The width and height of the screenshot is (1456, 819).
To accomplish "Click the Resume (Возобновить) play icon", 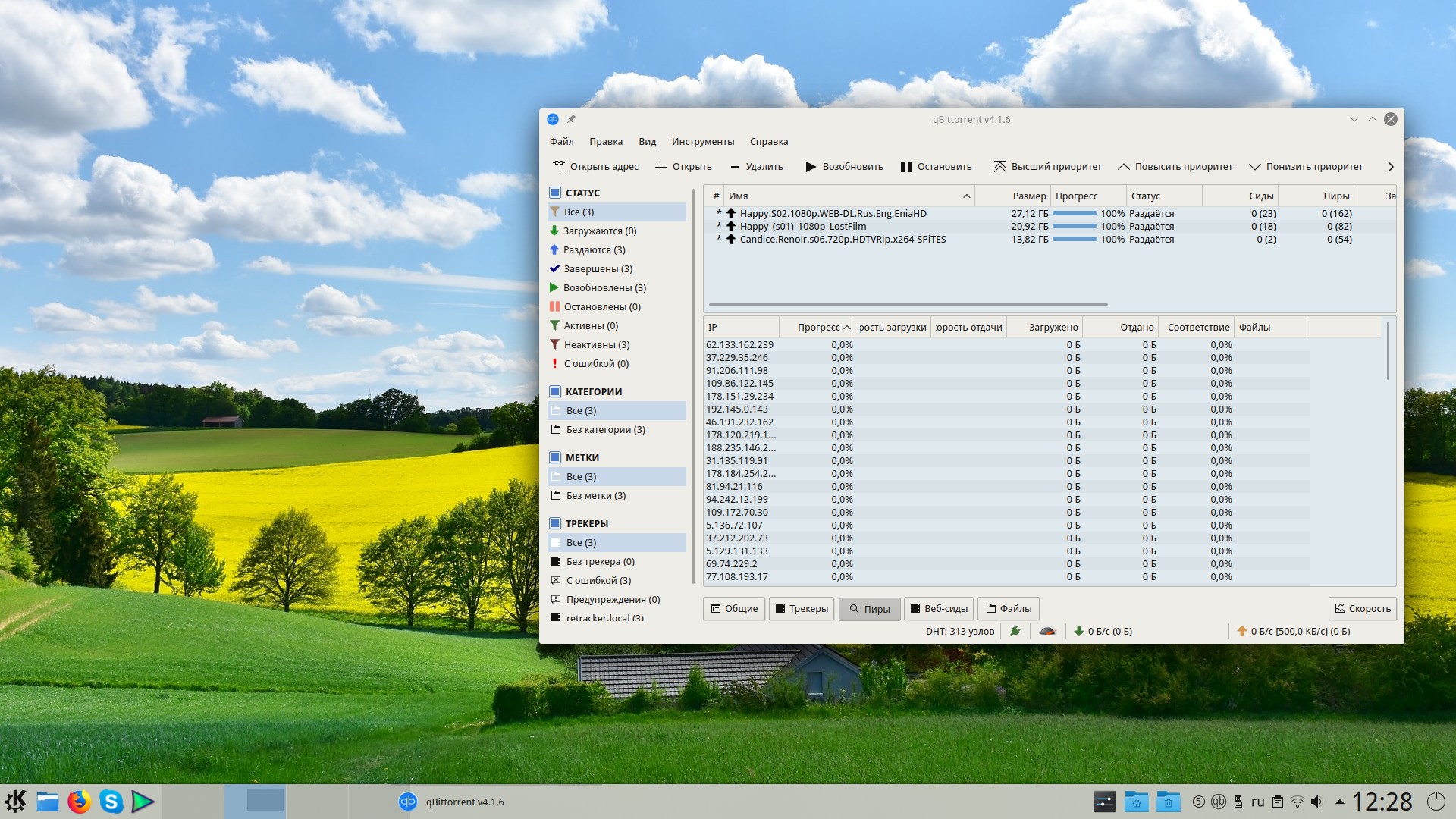I will pyautogui.click(x=811, y=167).
